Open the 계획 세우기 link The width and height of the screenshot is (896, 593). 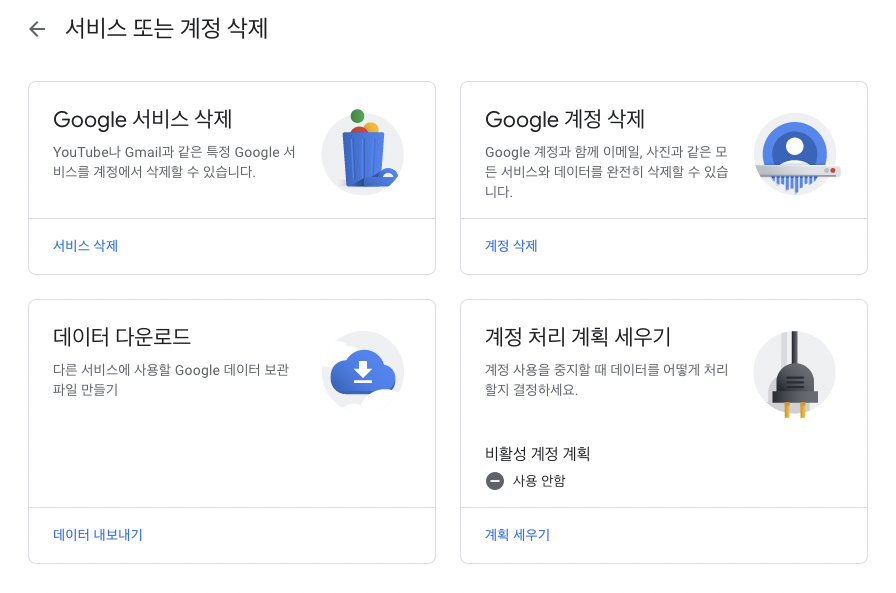pyautogui.click(x=517, y=535)
